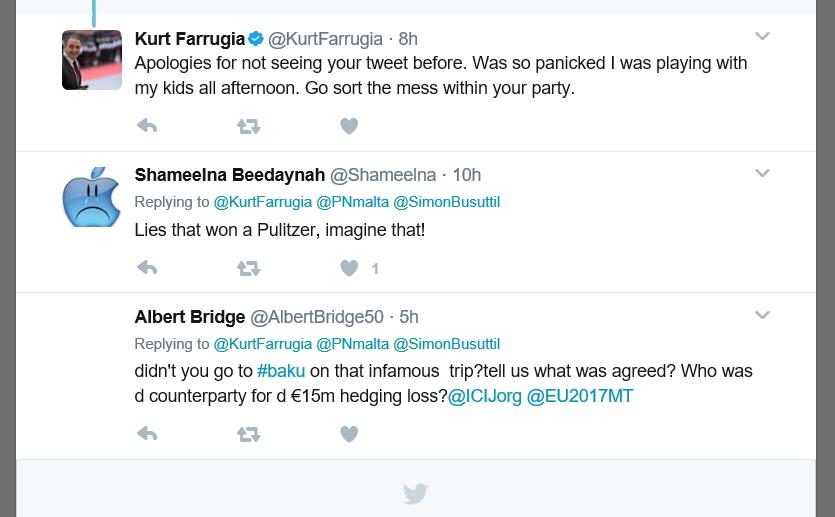
Task: Like Shameelna's tweet with 1 like
Action: [349, 268]
